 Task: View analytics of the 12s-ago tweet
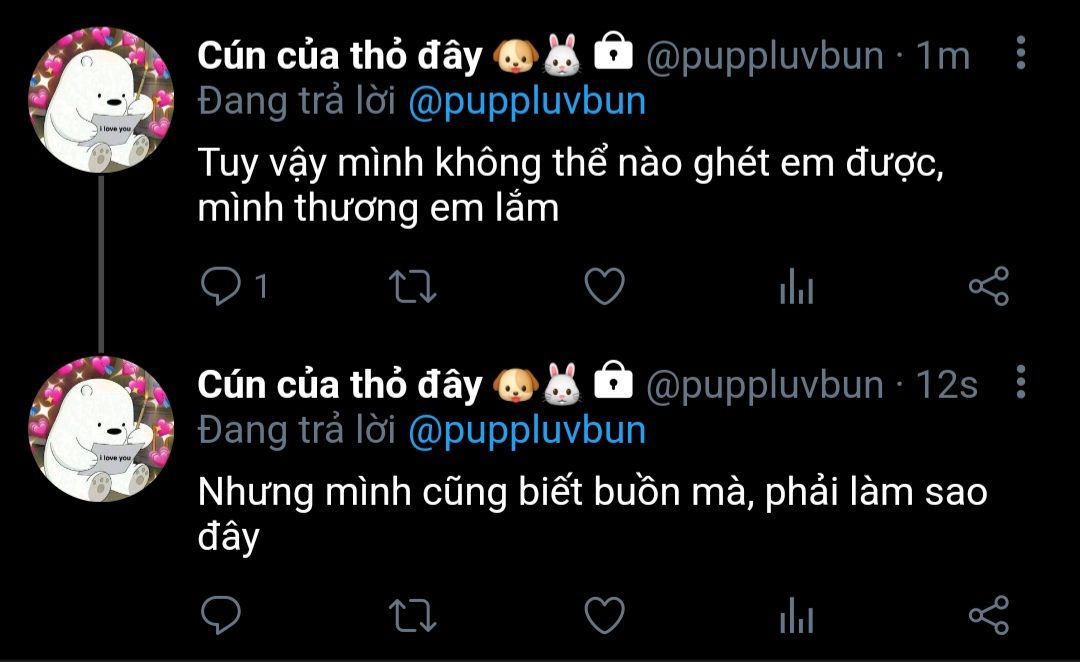[x=796, y=614]
